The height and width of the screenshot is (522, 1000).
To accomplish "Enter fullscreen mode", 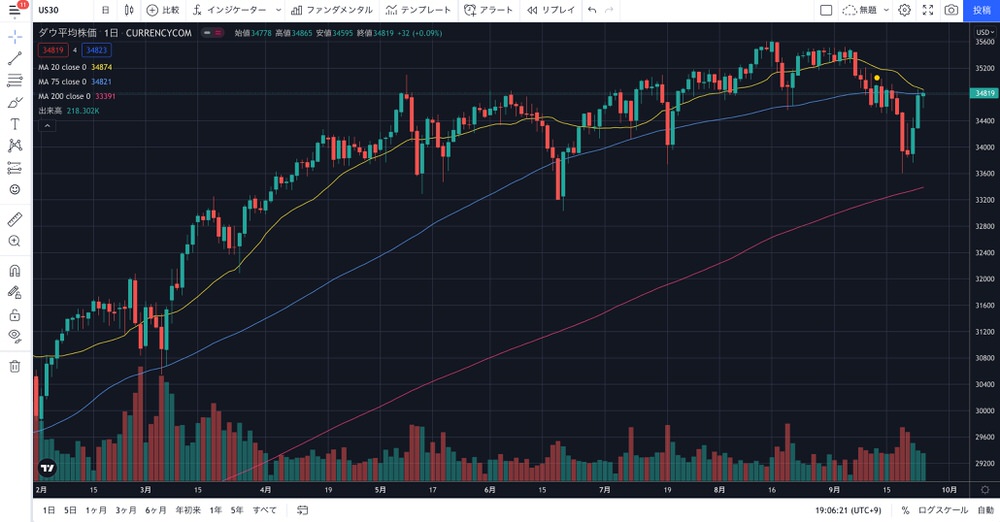I will pyautogui.click(x=928, y=10).
